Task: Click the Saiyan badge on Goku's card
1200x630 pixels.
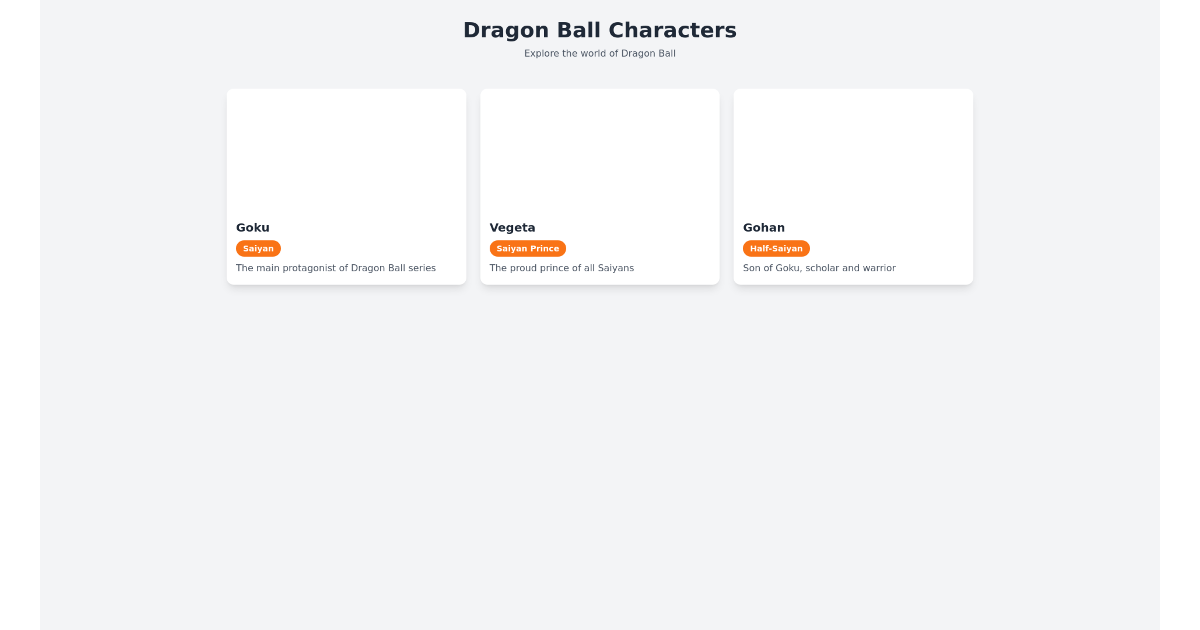Action: tap(258, 248)
